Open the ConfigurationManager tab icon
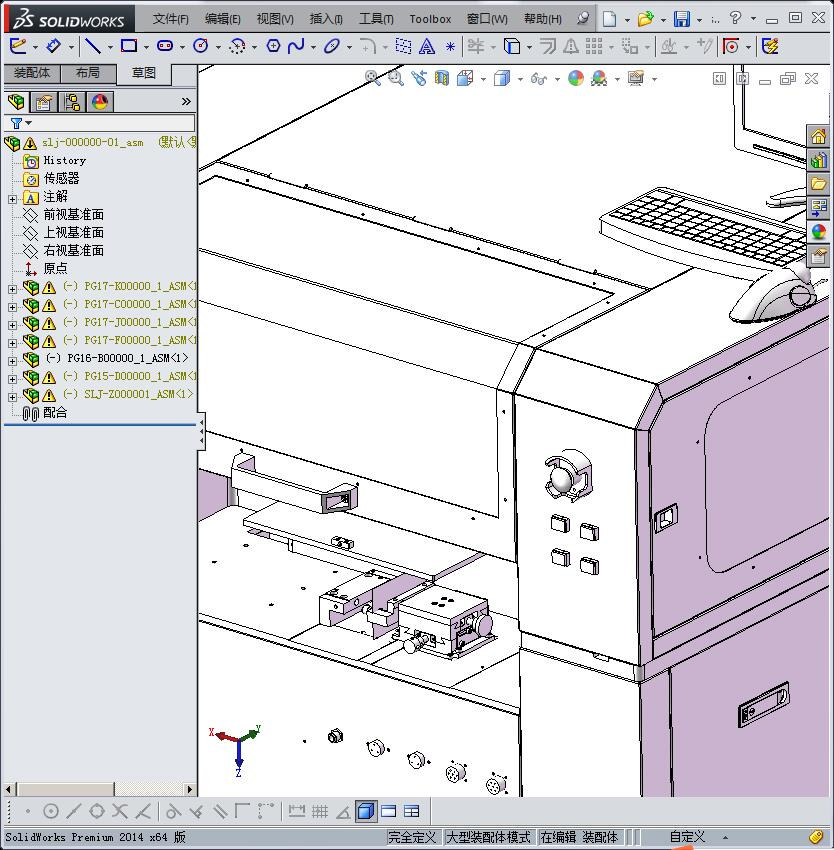 72,102
